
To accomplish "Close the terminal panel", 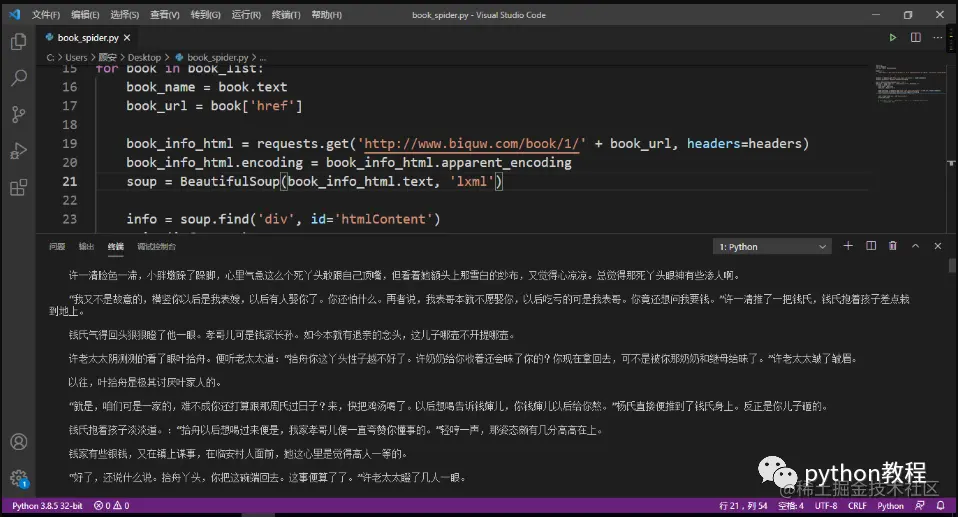I will [938, 246].
